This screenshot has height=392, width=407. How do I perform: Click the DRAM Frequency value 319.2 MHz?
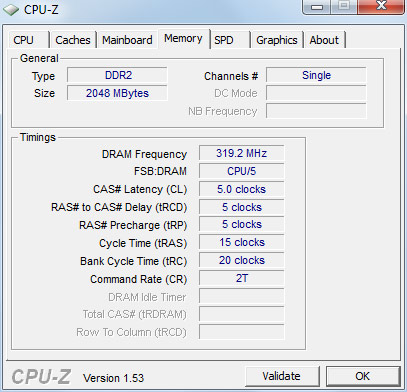click(x=242, y=153)
